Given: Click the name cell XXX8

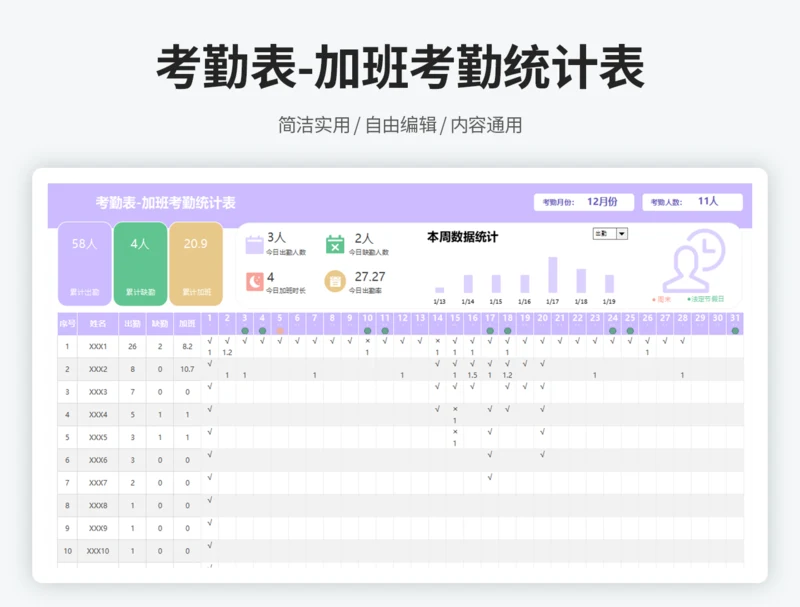Looking at the screenshot, I should pos(98,505).
